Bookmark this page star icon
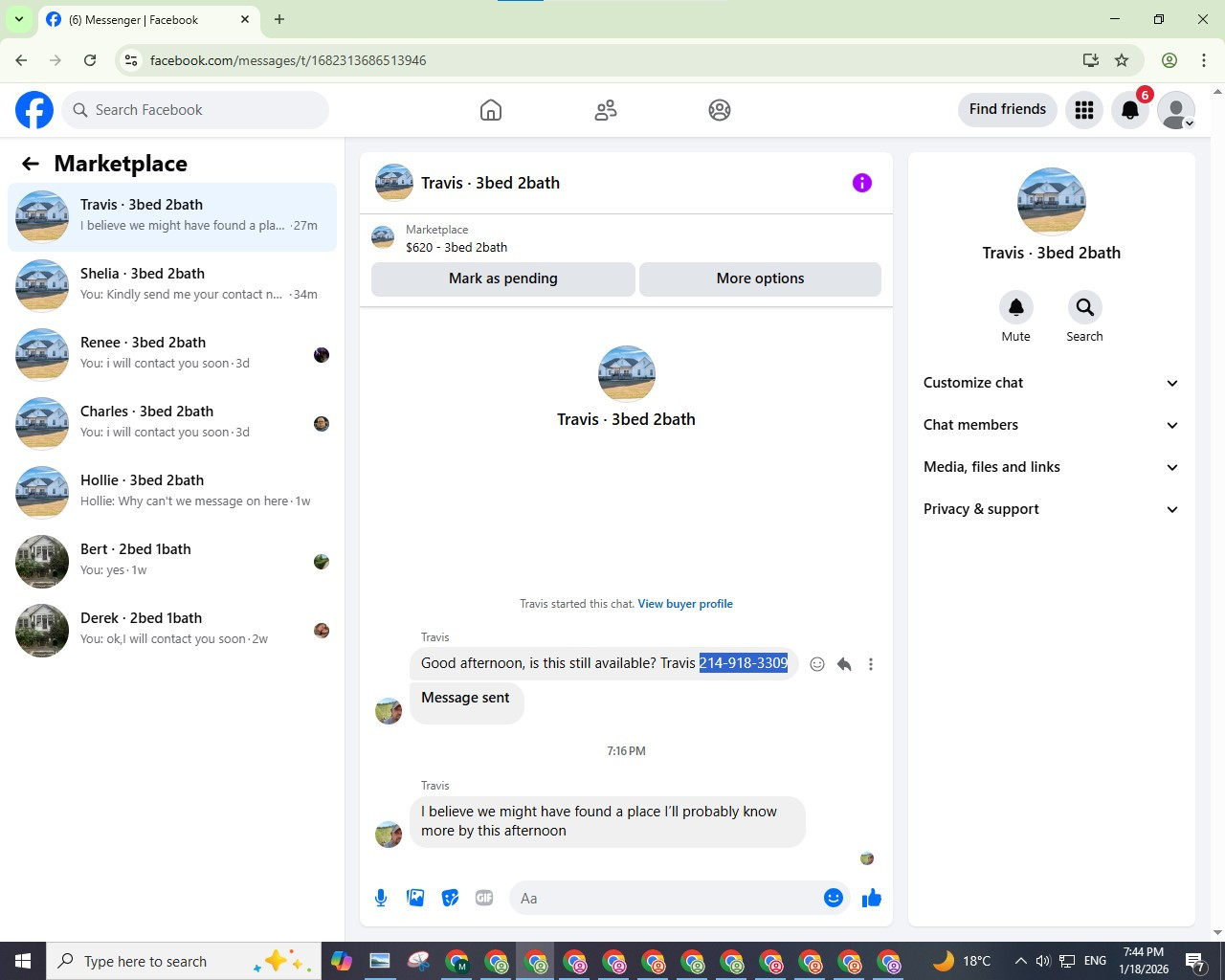 click(1122, 60)
